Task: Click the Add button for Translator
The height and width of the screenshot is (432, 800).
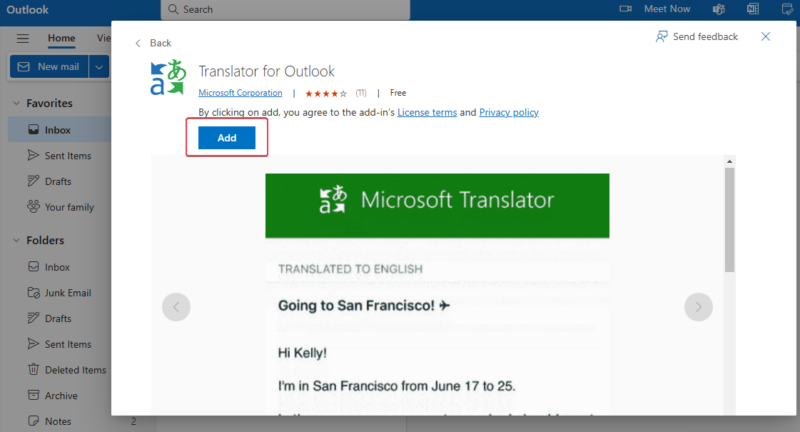Action: (x=227, y=138)
